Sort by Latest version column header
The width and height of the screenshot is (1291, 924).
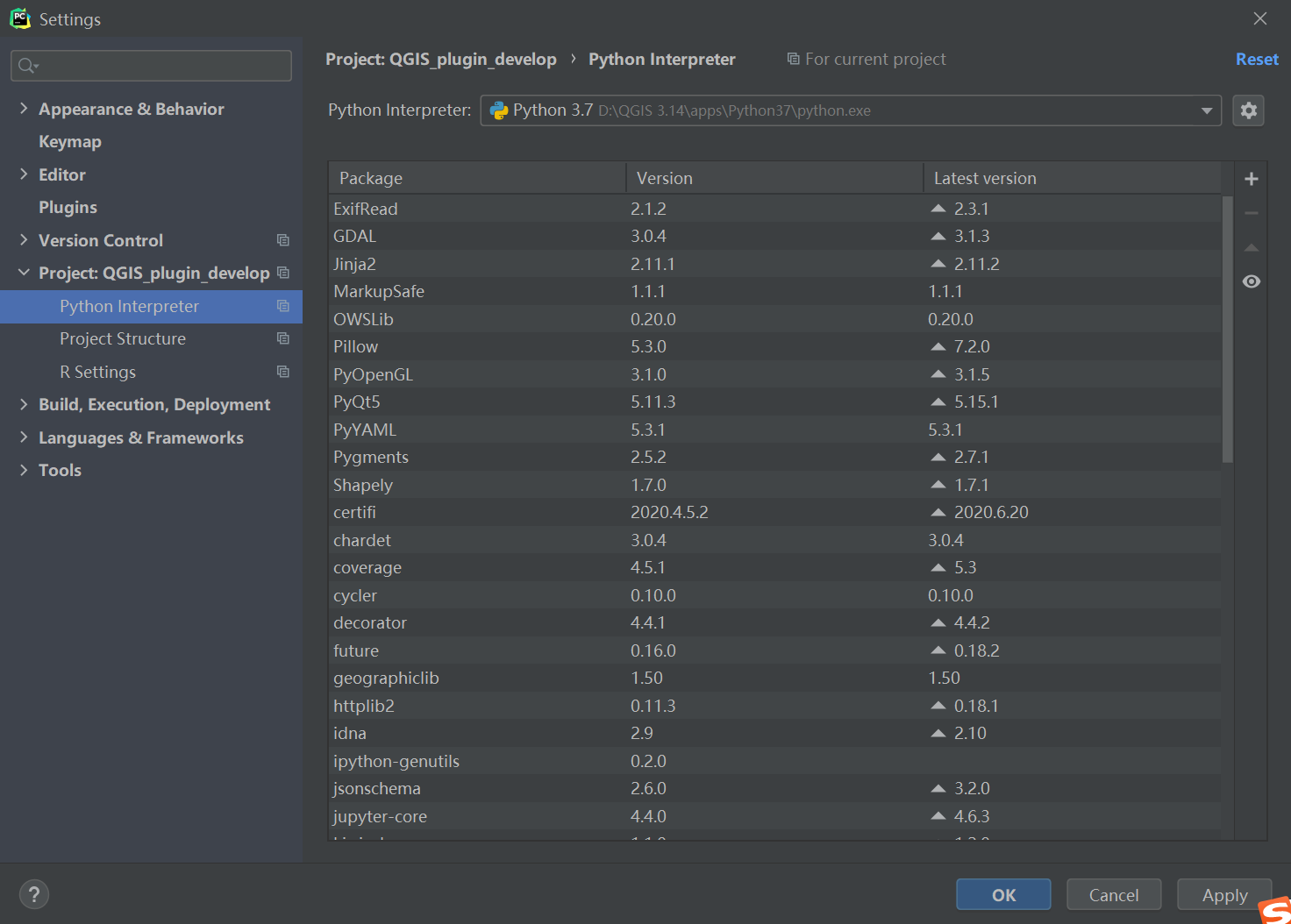(x=1072, y=178)
